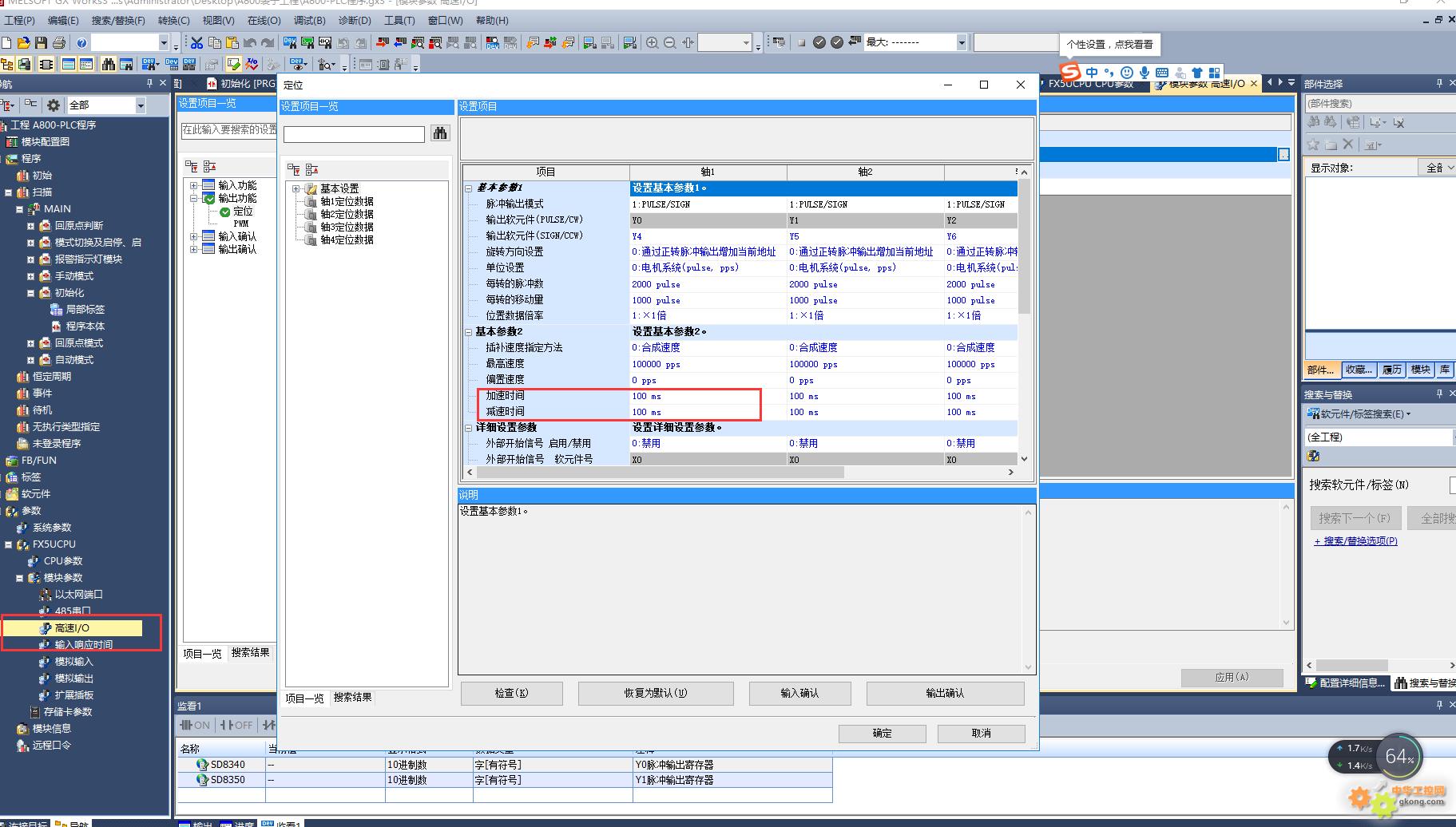1456x827 pixels.
Task: Pin the 部件选择 panel
Action: 1439,83
